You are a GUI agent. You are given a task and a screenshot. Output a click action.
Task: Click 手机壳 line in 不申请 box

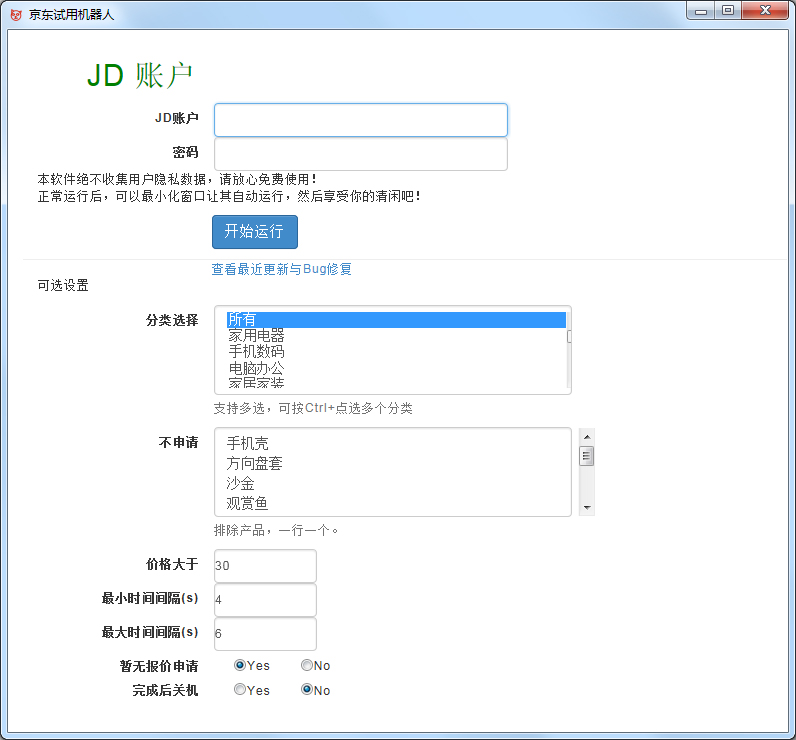247,443
